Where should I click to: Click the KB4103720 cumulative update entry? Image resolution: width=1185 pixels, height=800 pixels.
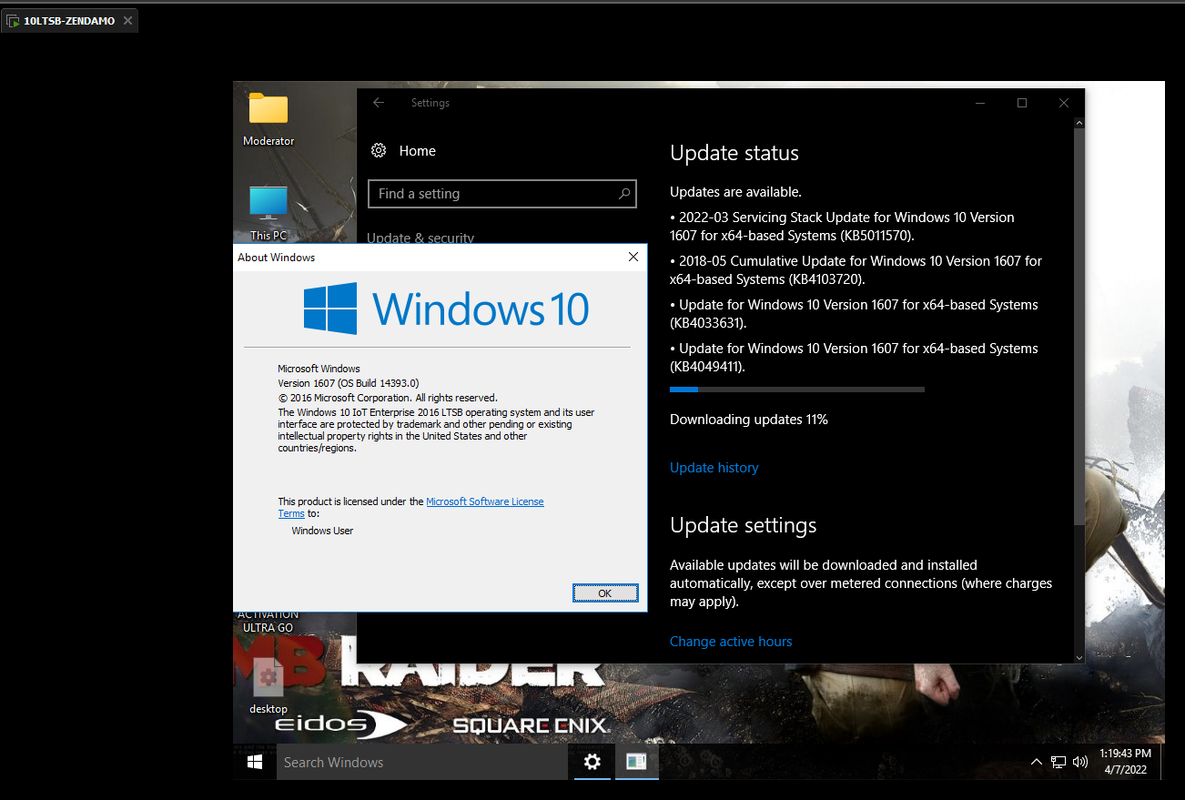tap(855, 270)
